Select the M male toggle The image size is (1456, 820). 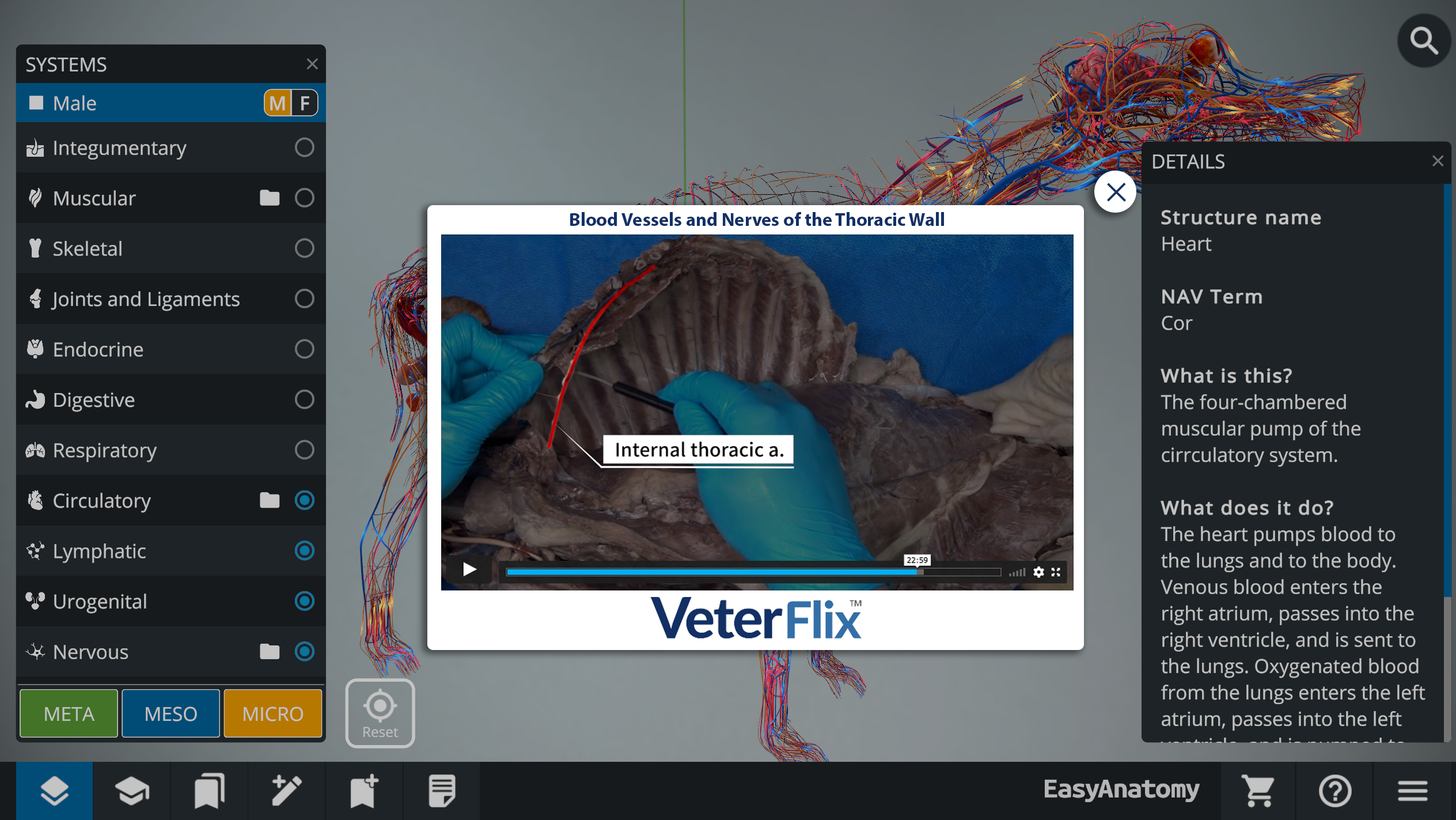click(x=278, y=103)
